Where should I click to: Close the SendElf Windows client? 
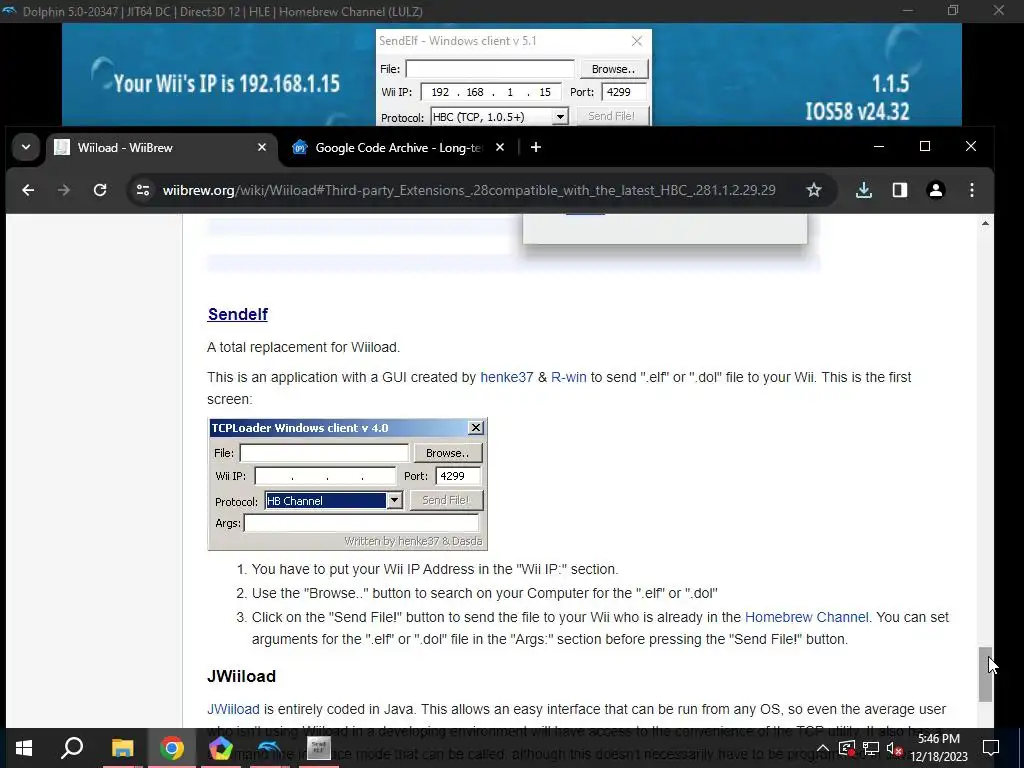pos(637,41)
